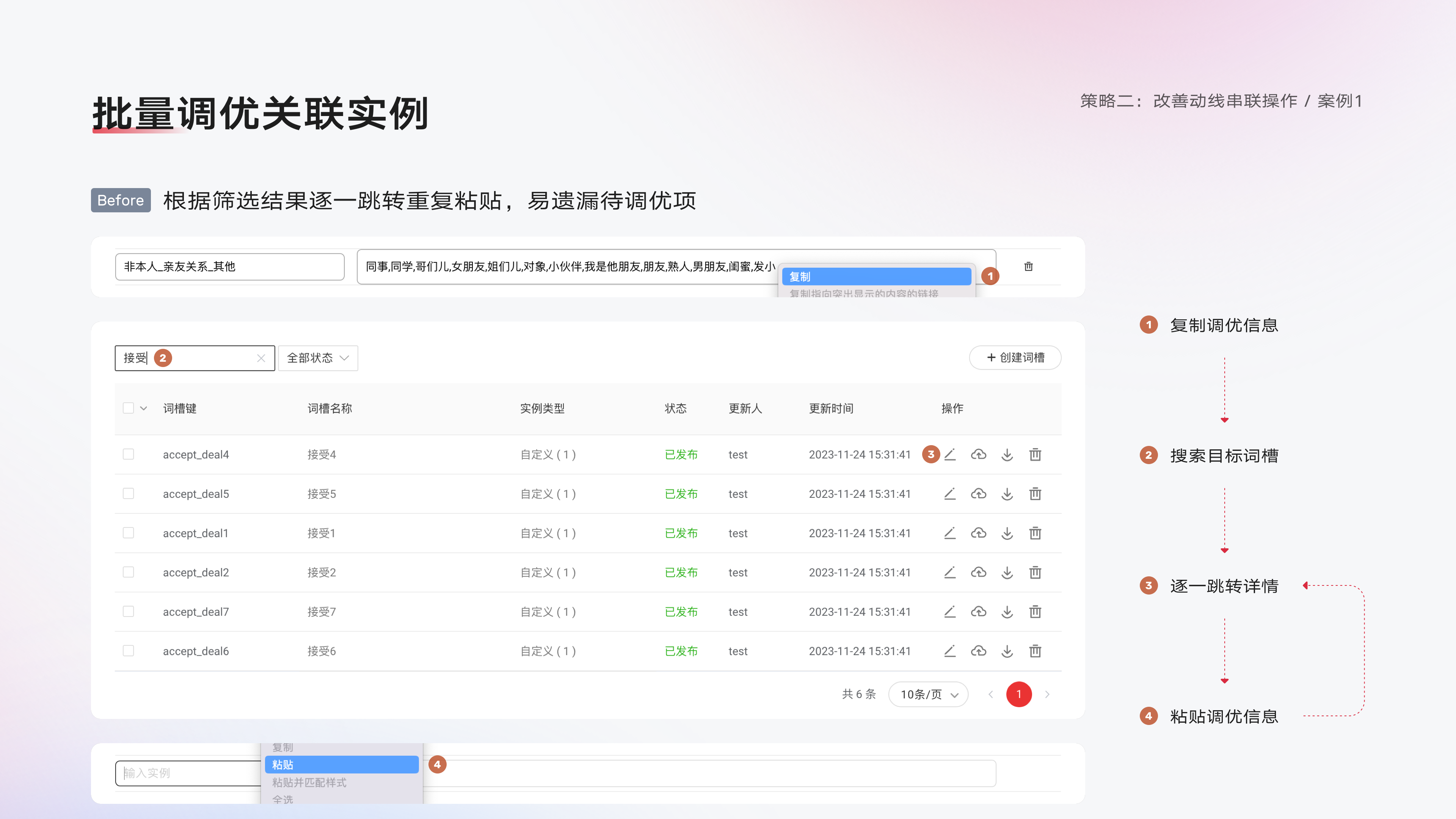The width and height of the screenshot is (1456, 819).
Task: Check the accept_deal6 row checkbox
Action: tap(128, 651)
